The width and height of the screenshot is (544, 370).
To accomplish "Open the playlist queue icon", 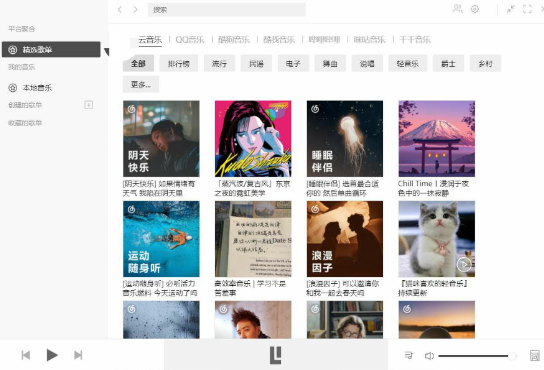I will pyautogui.click(x=409, y=355).
